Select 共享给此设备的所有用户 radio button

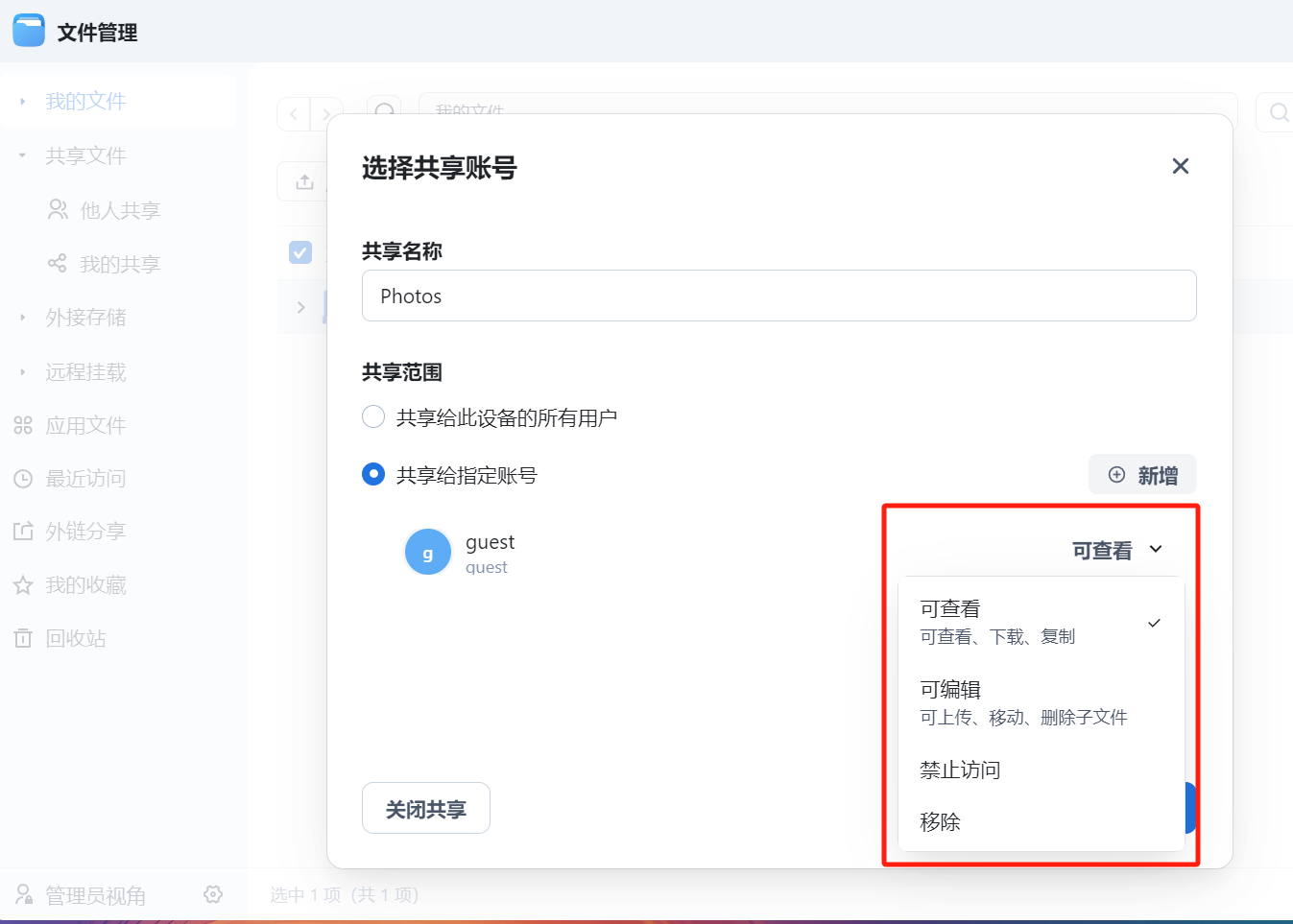coord(373,416)
